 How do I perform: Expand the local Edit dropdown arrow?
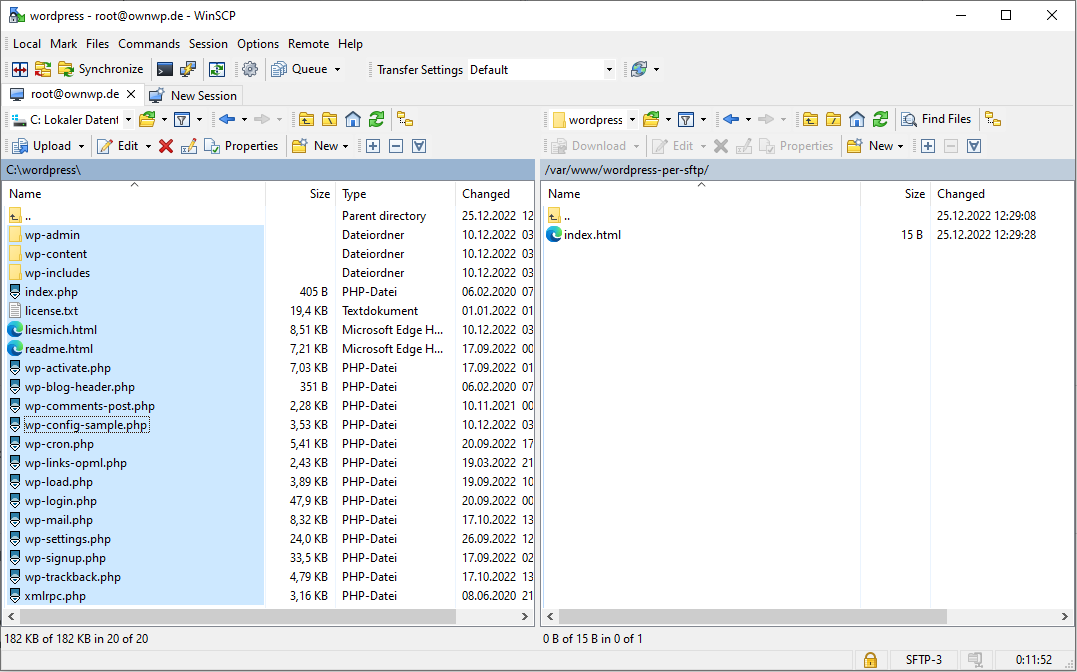(148, 146)
